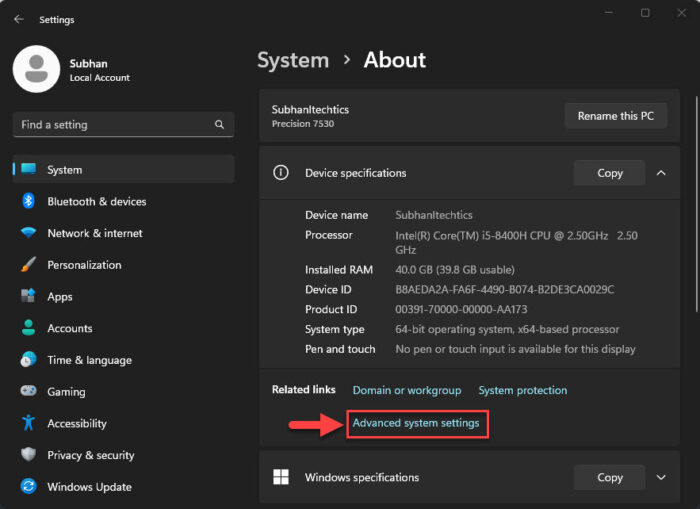The image size is (700, 509).
Task: Click the 40.0 GB installed RAM value
Action: pos(454,269)
